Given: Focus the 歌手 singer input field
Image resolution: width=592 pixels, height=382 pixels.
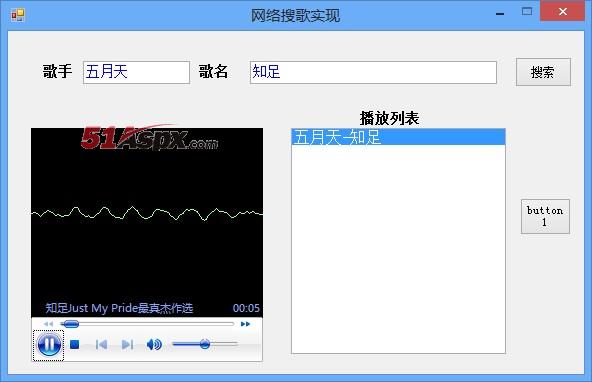Looking at the screenshot, I should pos(136,72).
